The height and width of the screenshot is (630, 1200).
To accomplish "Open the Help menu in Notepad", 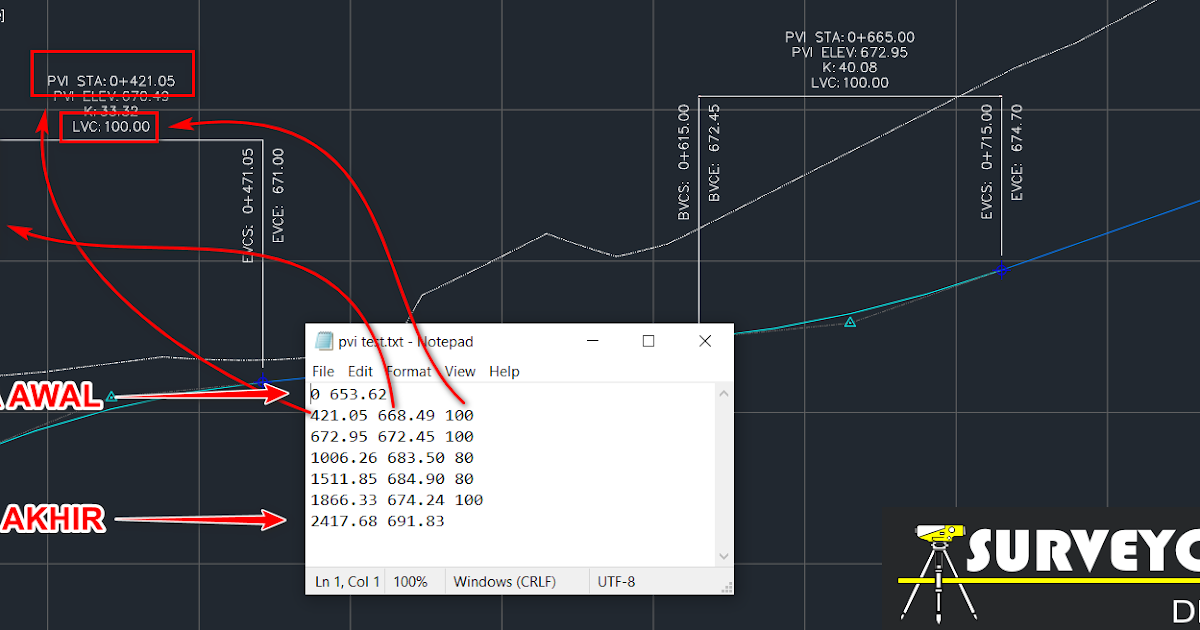I will [x=504, y=371].
